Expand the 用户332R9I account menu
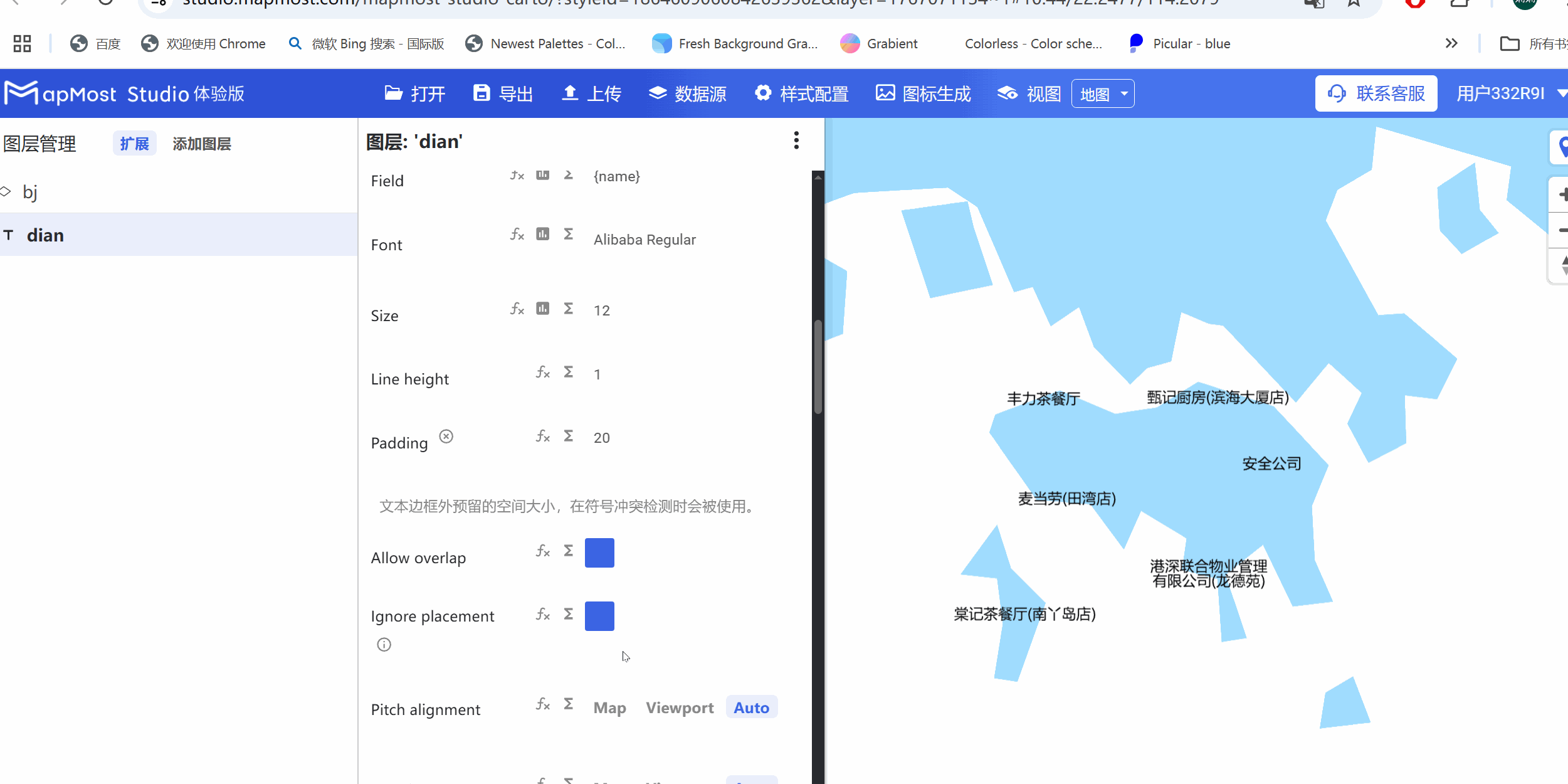This screenshot has width=1568, height=784. point(1508,93)
